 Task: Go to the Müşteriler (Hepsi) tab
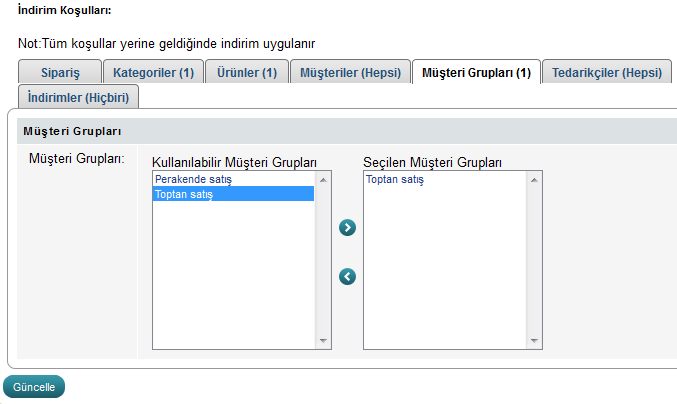click(x=350, y=73)
